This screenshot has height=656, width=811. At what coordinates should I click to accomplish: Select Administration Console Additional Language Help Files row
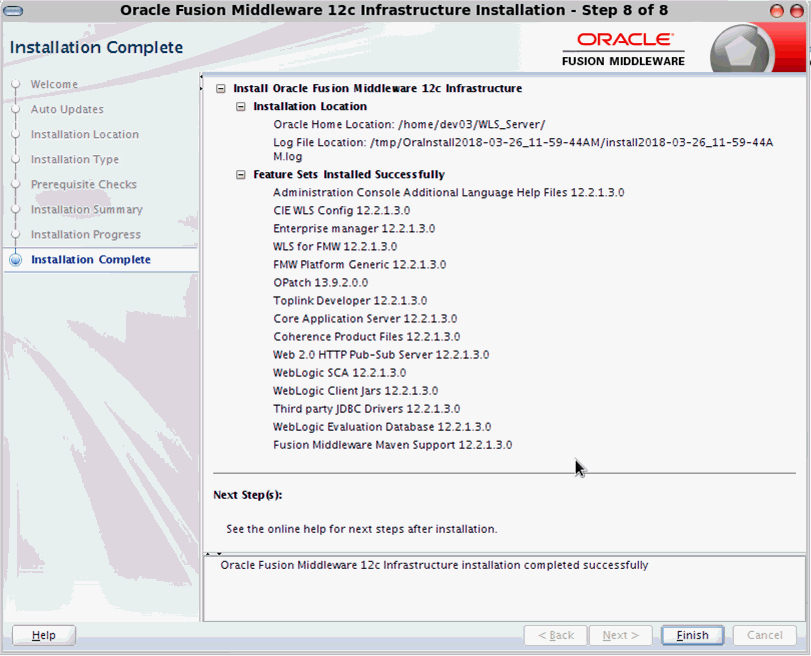pos(448,193)
